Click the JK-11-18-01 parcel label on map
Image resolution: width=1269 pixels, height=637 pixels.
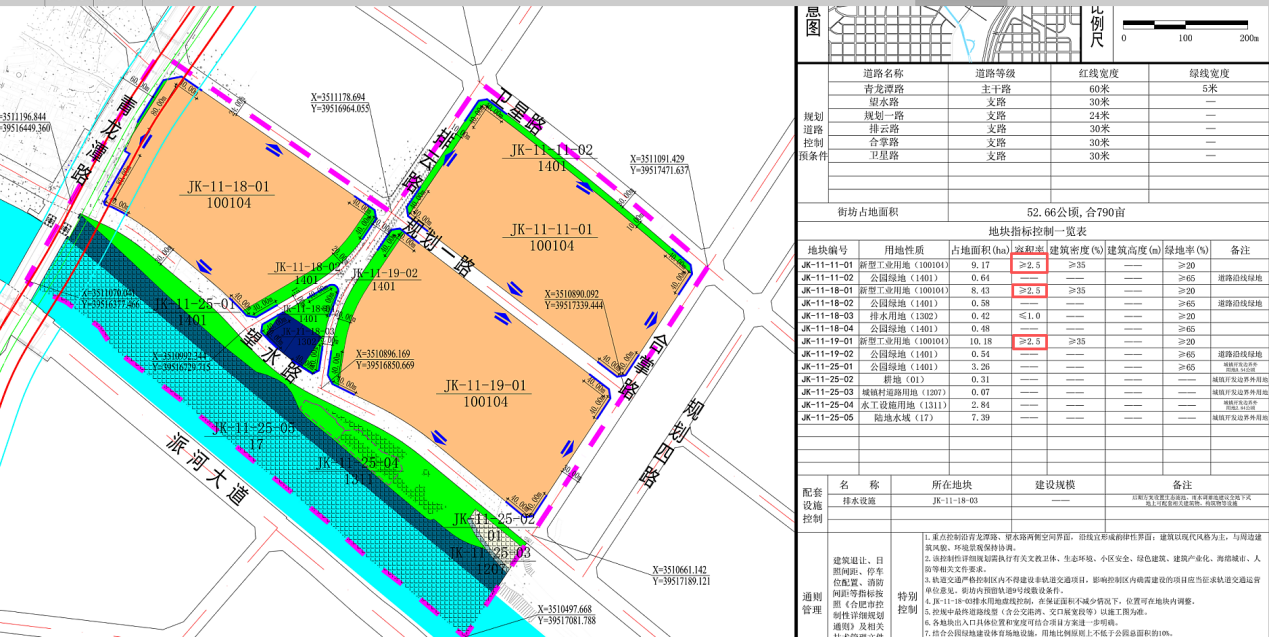(228, 195)
